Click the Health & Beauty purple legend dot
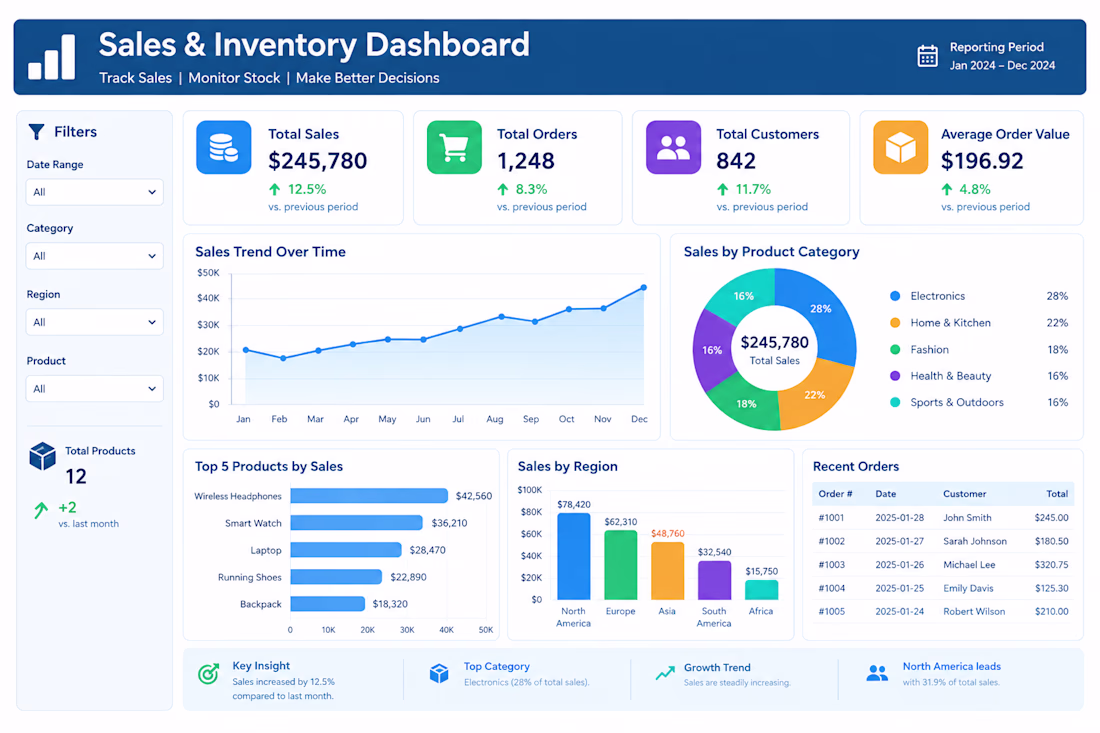 (x=895, y=376)
